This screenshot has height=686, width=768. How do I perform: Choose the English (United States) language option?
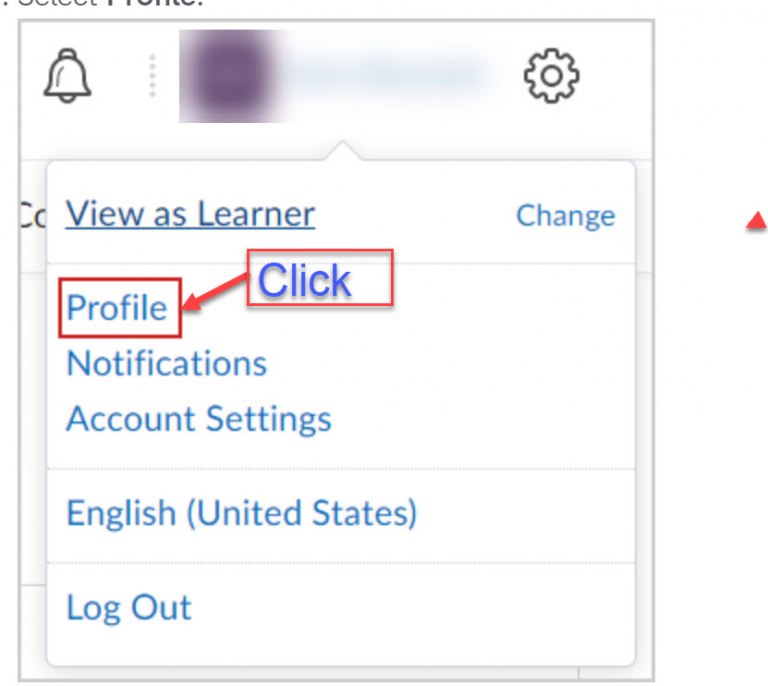(x=241, y=513)
